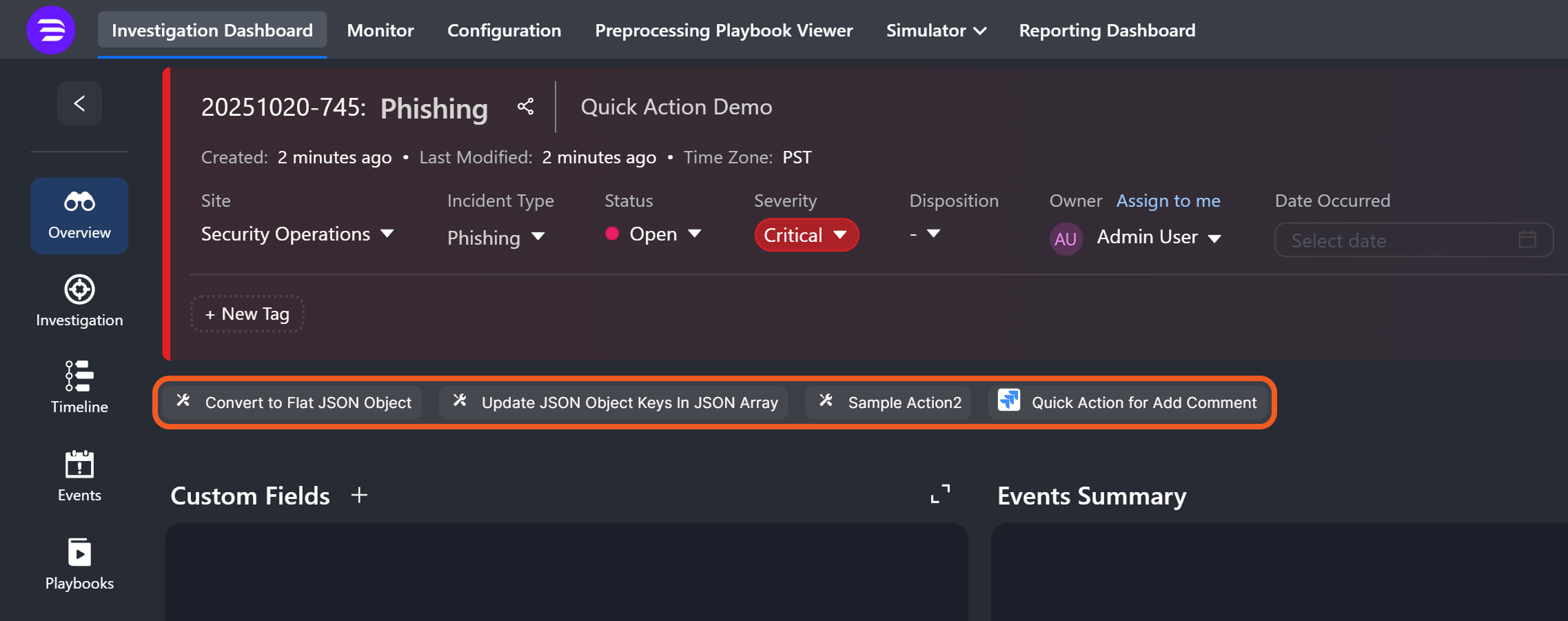The image size is (1568, 621).
Task: Open the Critical severity selector
Action: (806, 236)
